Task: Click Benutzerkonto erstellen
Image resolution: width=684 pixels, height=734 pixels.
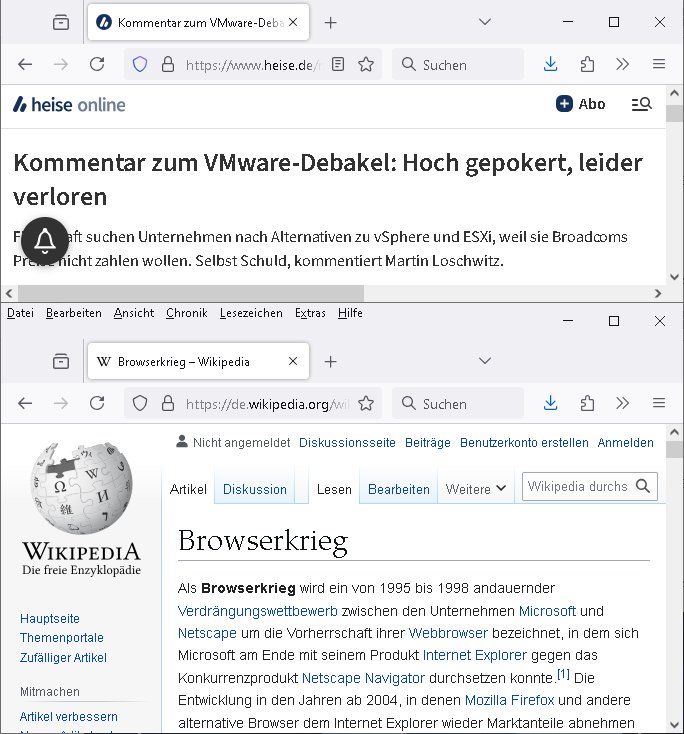Action: pos(524,442)
